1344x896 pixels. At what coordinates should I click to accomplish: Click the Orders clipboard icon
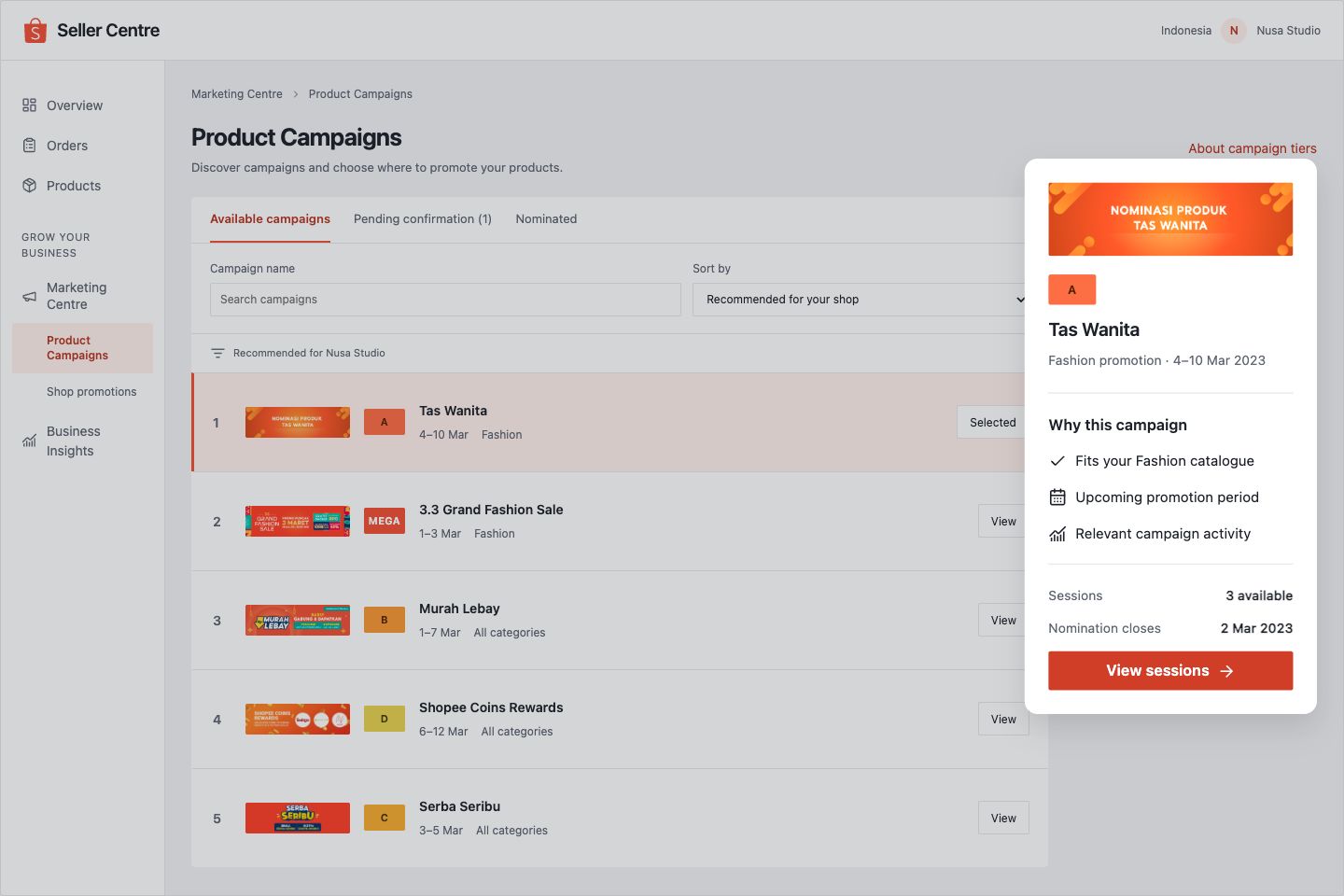pos(30,146)
